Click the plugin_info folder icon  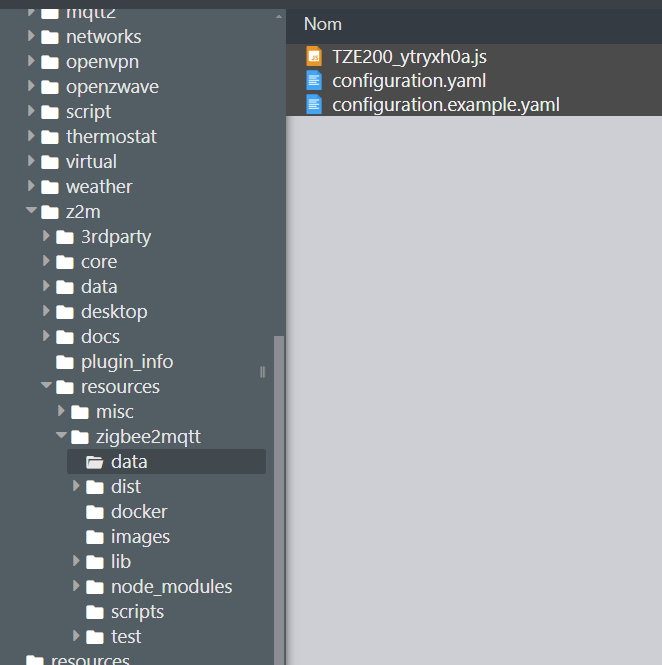(65, 362)
